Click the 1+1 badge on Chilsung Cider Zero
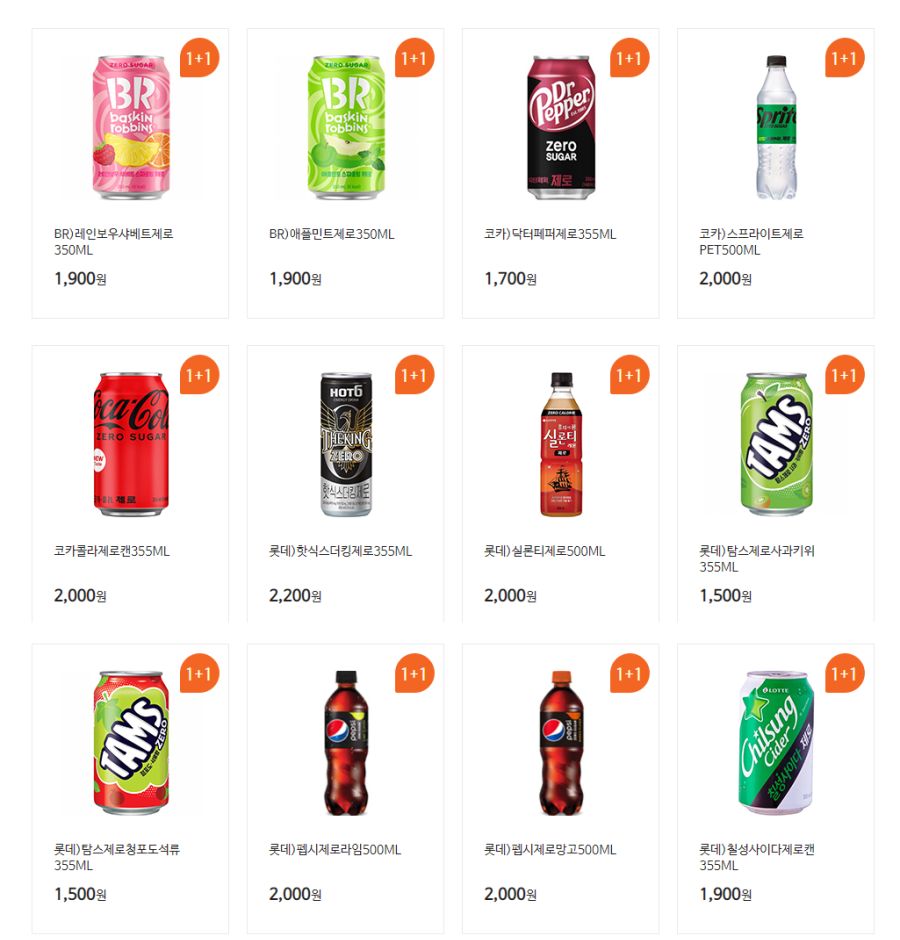The height and width of the screenshot is (940, 900). coord(845,673)
